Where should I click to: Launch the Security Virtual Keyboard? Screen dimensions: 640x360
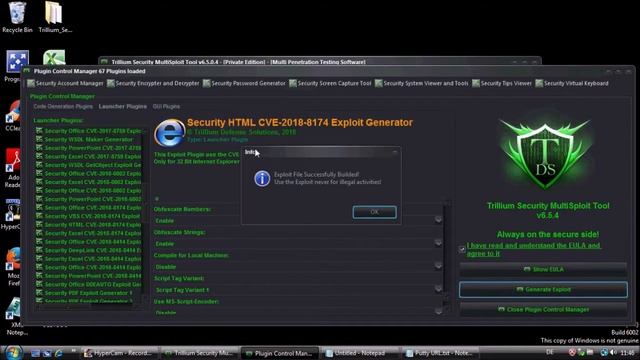coord(572,83)
